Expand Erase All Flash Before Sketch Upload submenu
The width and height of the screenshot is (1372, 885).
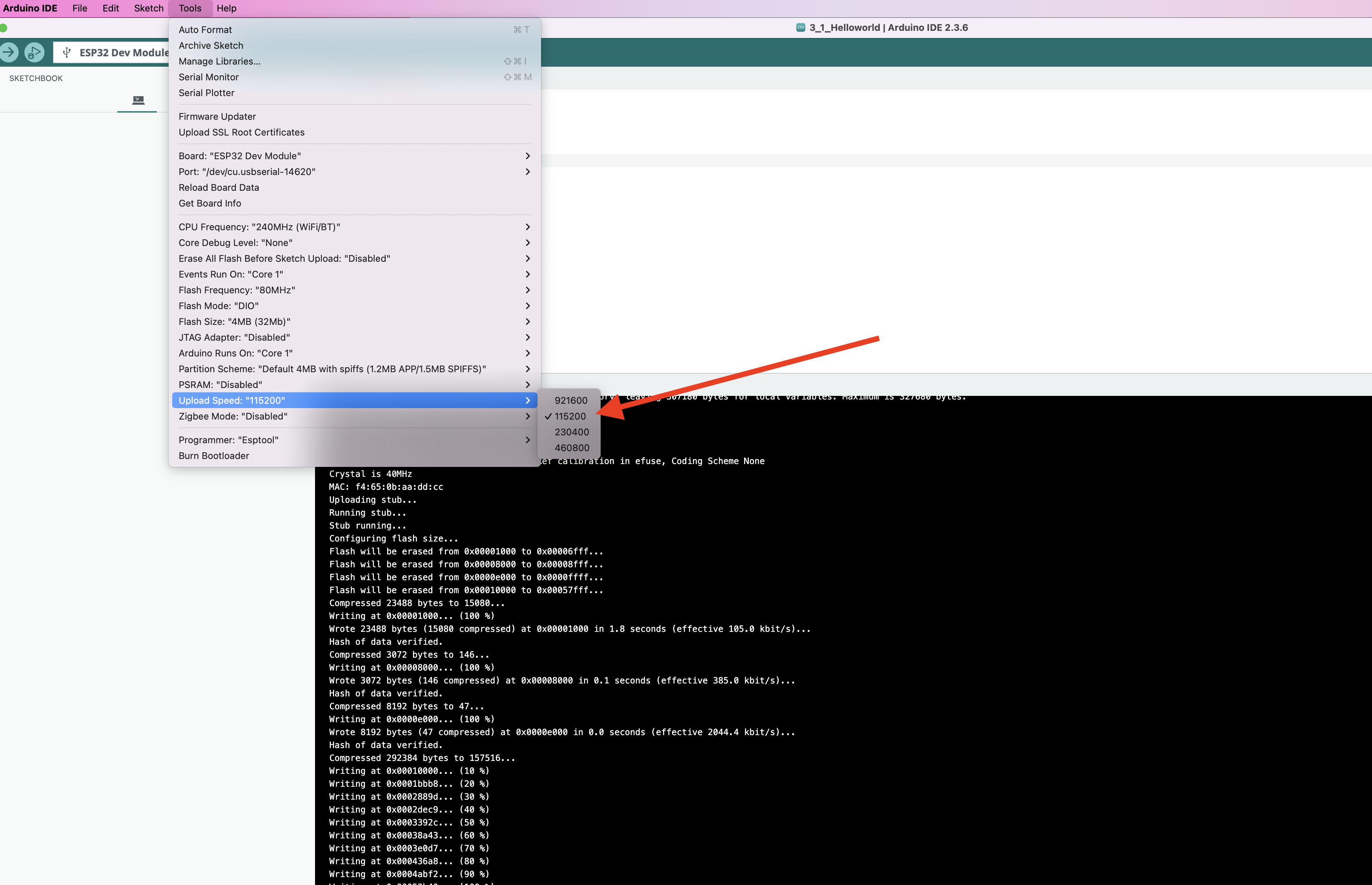(x=354, y=259)
